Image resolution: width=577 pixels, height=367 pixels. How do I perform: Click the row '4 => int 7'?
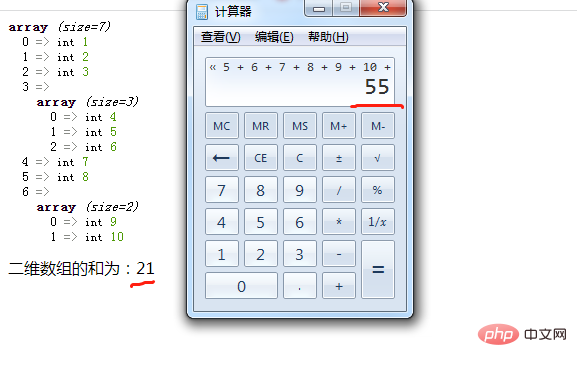55,162
